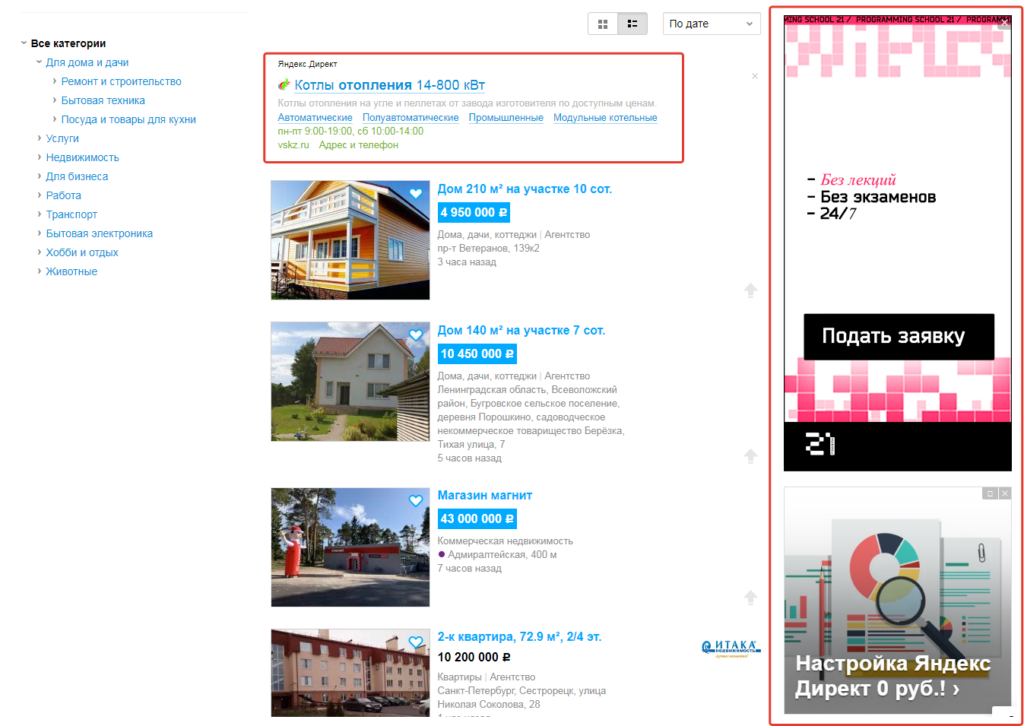Promote the 'Дом 210 м²' listing up arrow

pos(751,291)
